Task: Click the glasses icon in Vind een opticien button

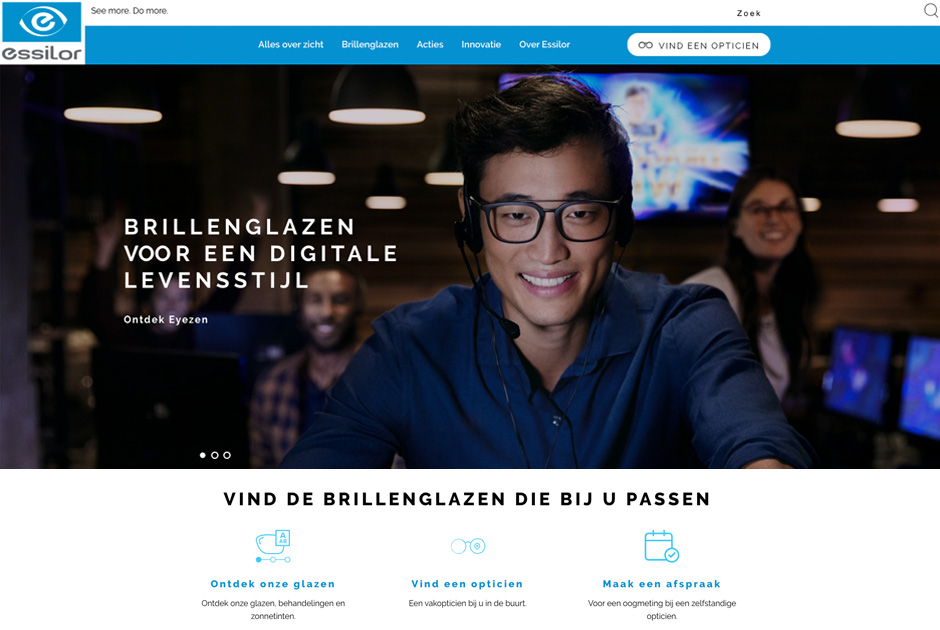Action: (645, 45)
